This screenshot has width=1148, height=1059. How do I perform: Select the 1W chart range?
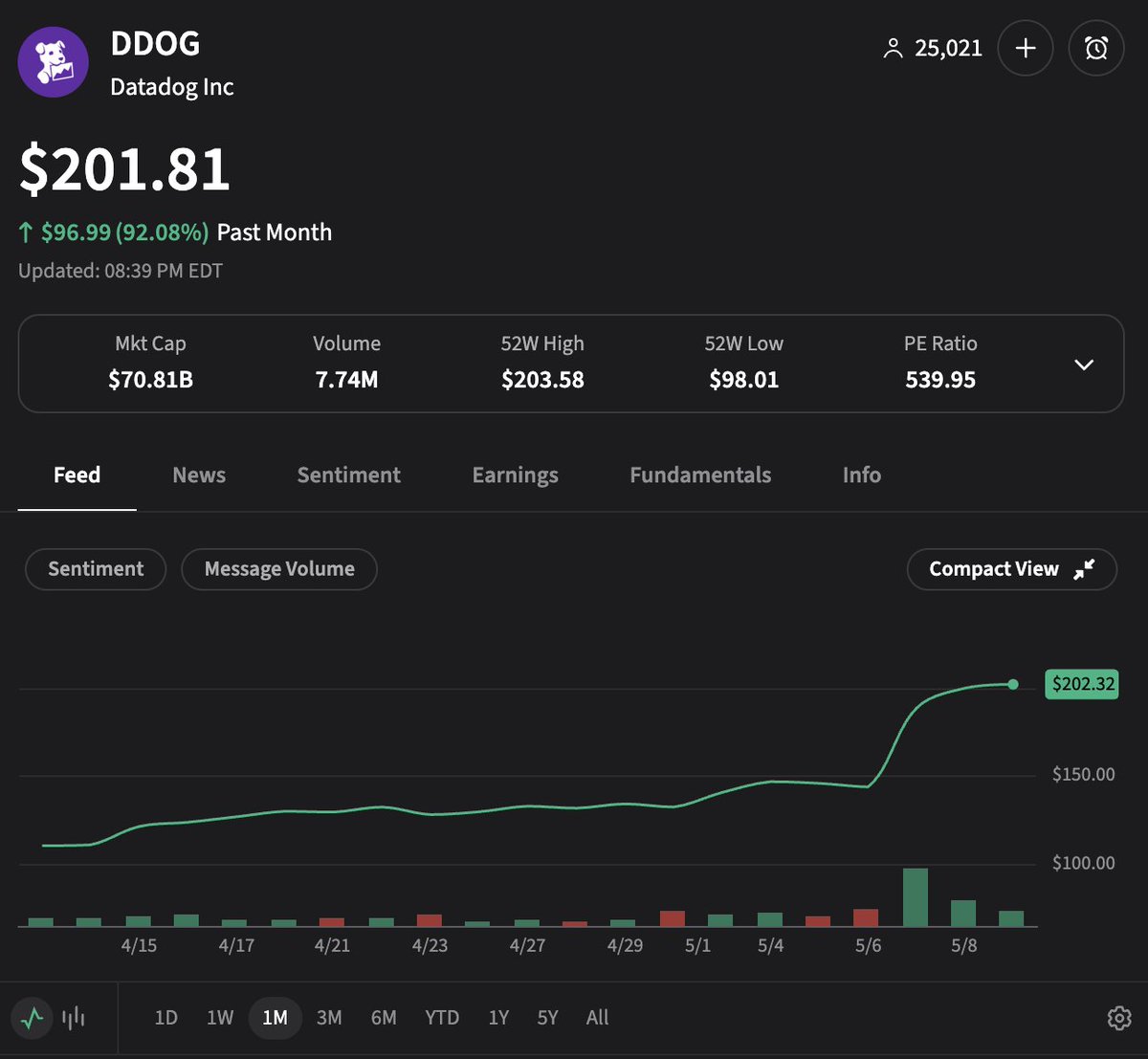click(x=220, y=1018)
